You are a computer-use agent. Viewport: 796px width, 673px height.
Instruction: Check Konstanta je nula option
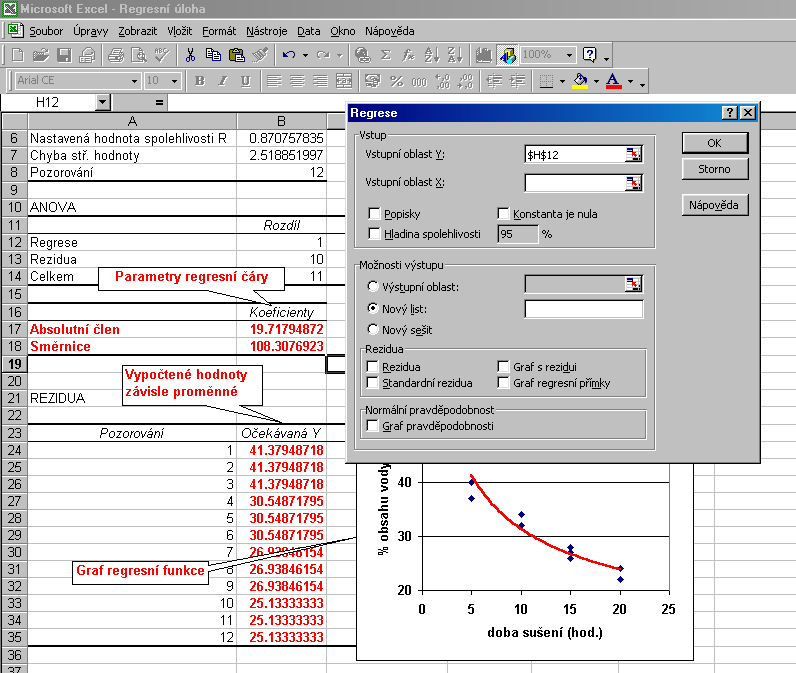coord(503,214)
